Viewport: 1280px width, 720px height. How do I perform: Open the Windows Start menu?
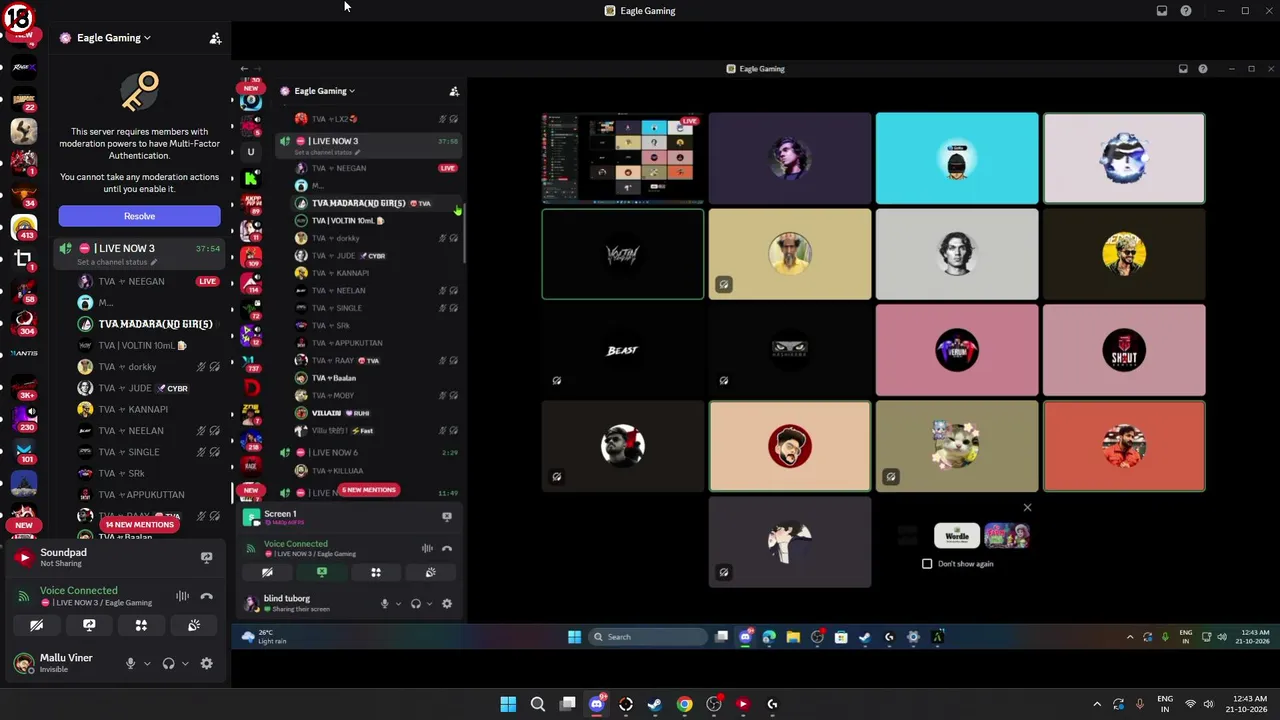[x=508, y=704]
